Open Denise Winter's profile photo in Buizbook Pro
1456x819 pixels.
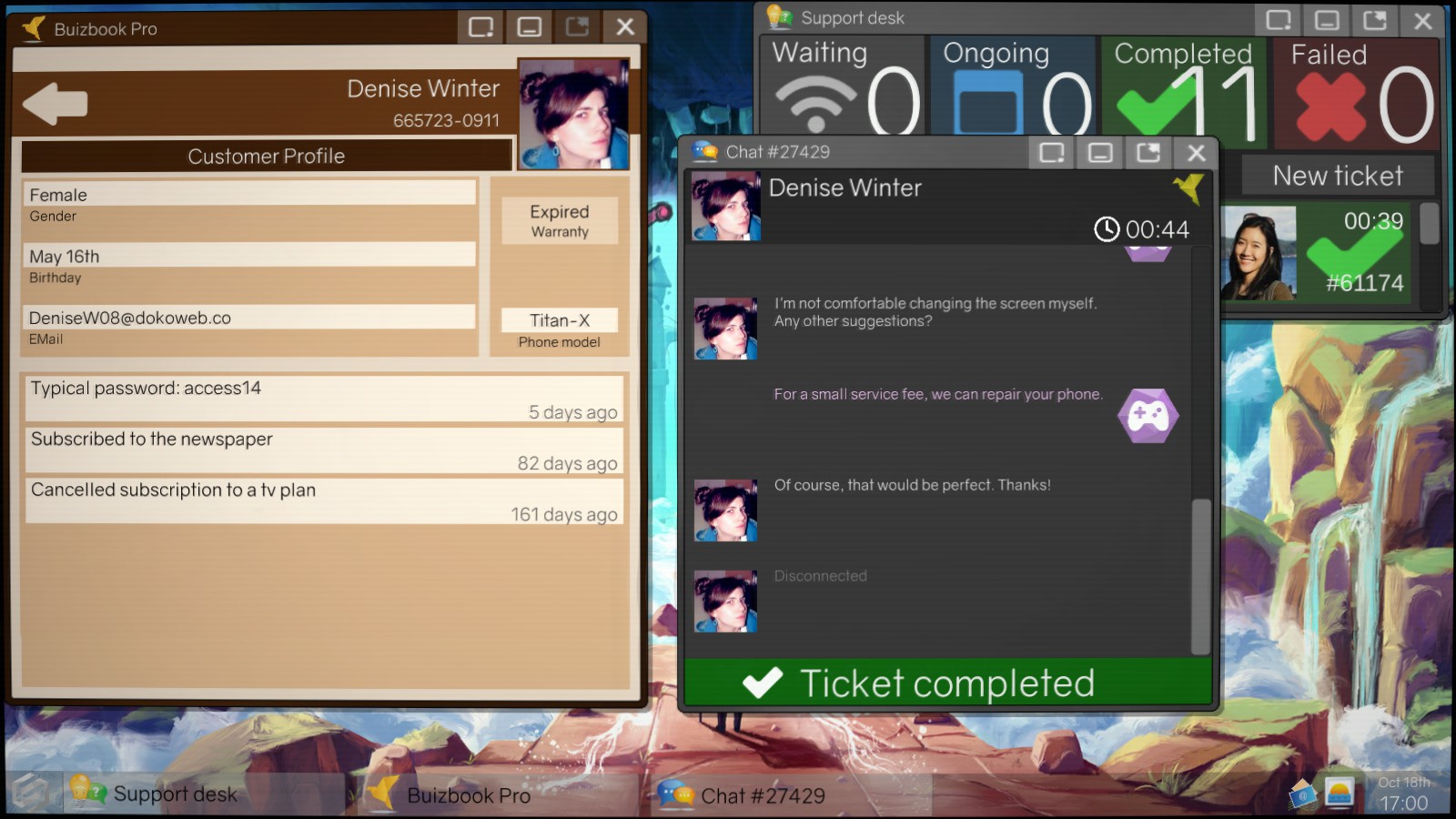click(x=573, y=115)
